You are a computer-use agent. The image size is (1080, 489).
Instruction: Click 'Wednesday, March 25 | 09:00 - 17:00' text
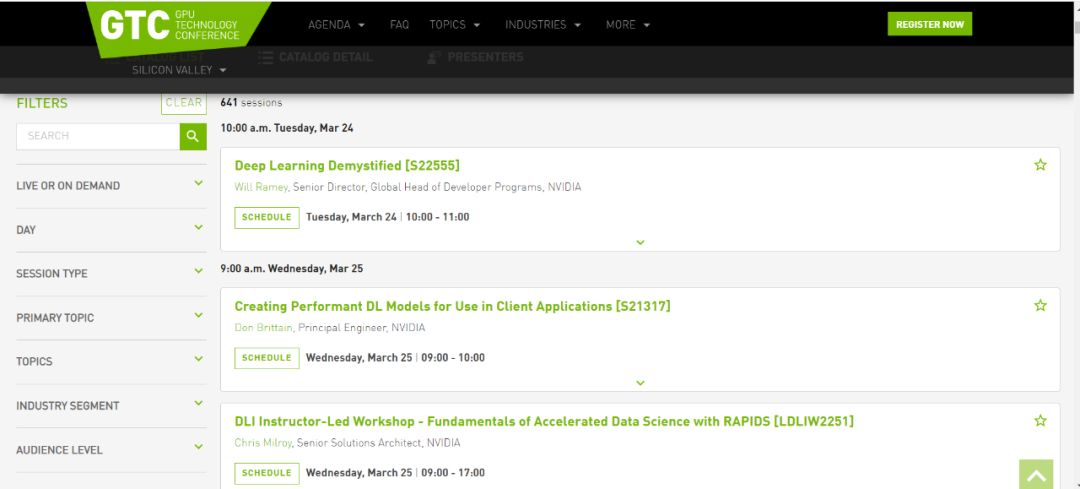pos(395,472)
